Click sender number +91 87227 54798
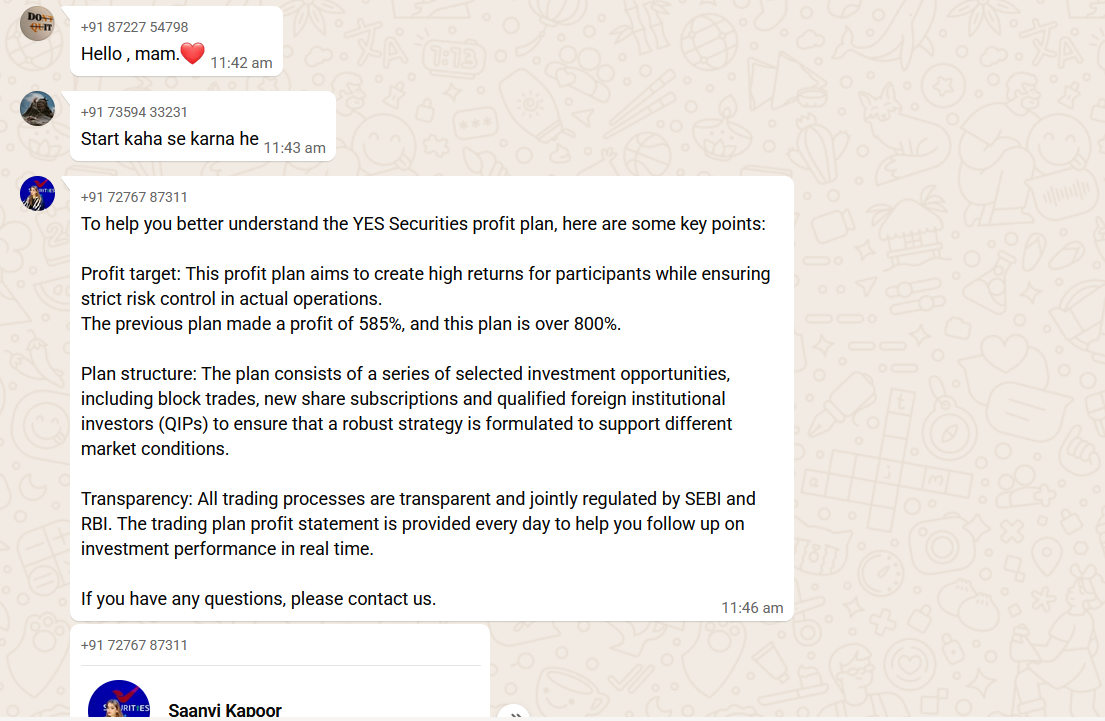 134,27
